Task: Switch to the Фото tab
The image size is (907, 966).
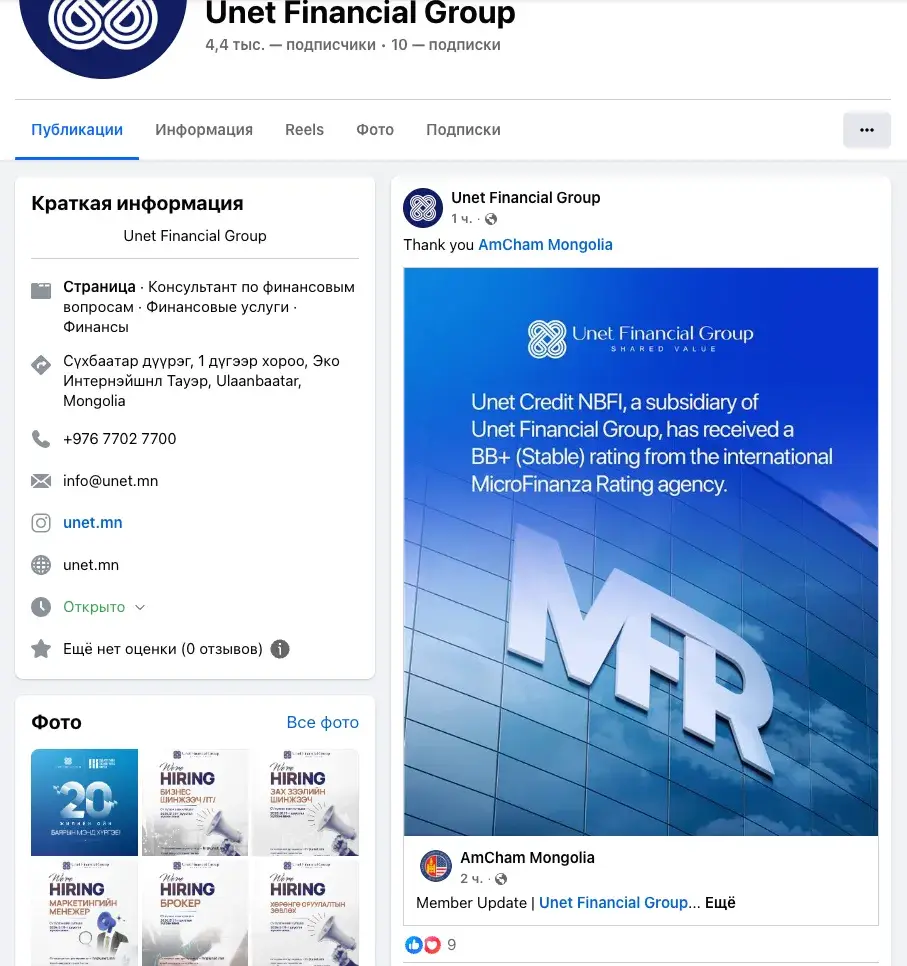Action: click(x=375, y=130)
